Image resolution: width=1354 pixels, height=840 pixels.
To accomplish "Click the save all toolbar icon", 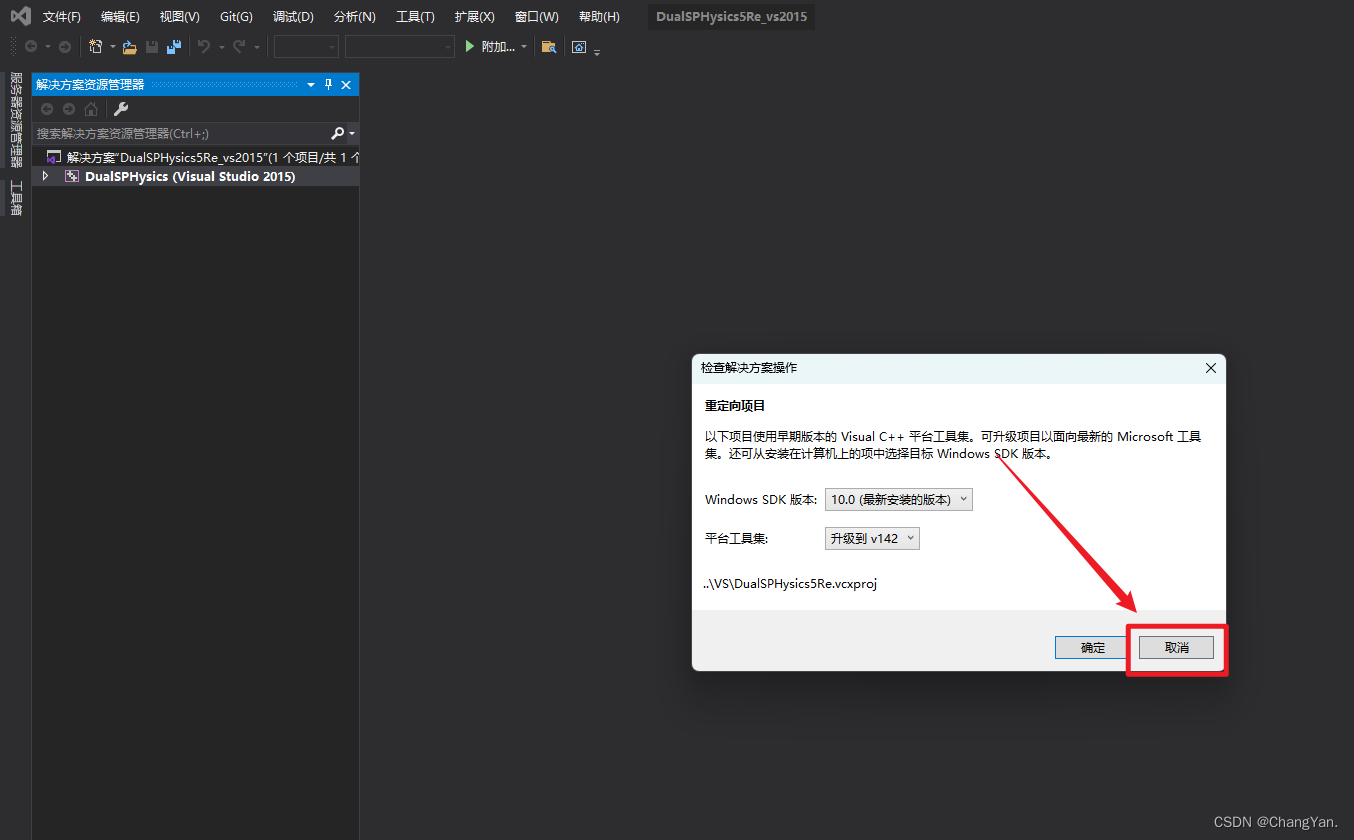I will [x=174, y=47].
